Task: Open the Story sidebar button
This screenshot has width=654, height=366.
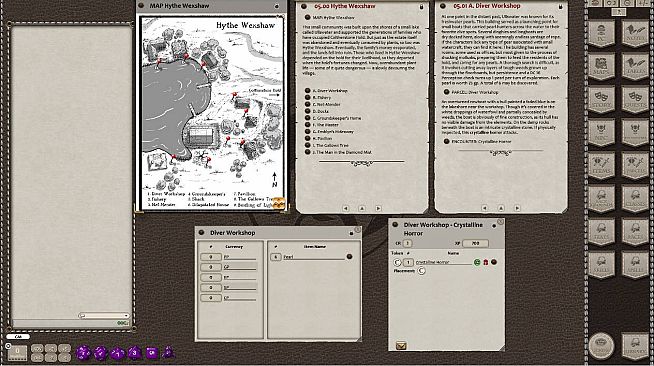Action: [601, 100]
